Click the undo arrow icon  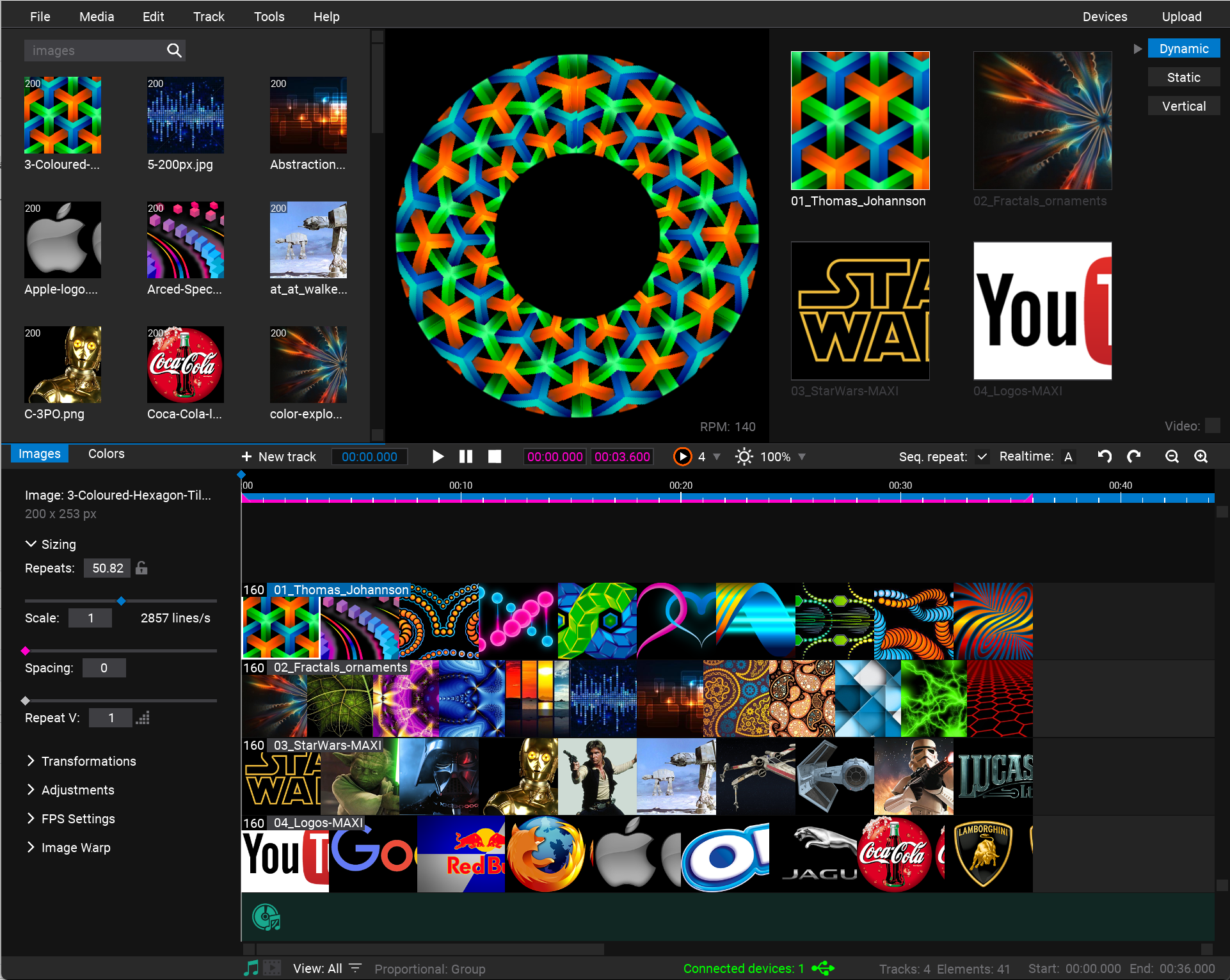pos(1105,456)
